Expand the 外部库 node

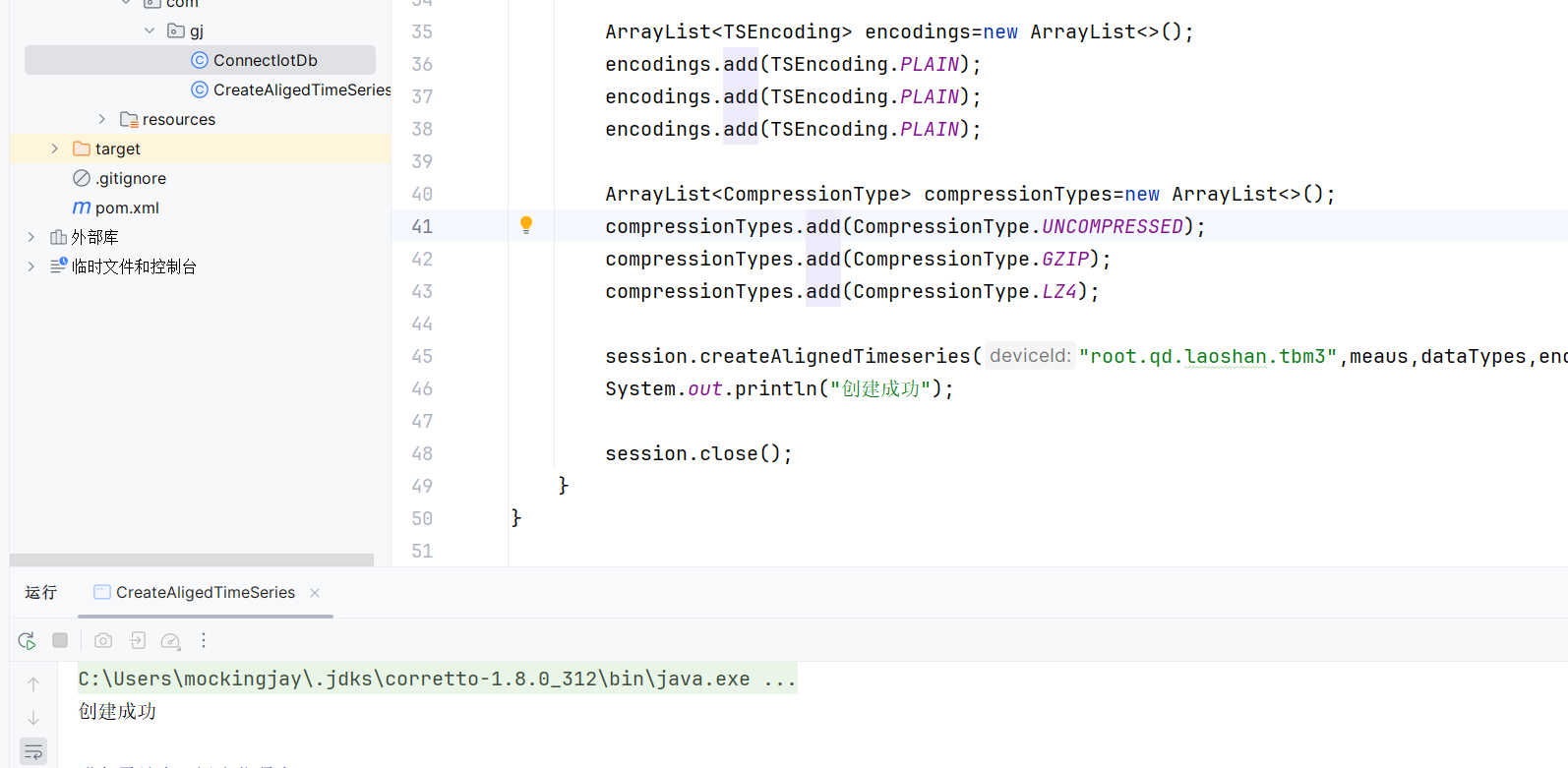[x=30, y=237]
